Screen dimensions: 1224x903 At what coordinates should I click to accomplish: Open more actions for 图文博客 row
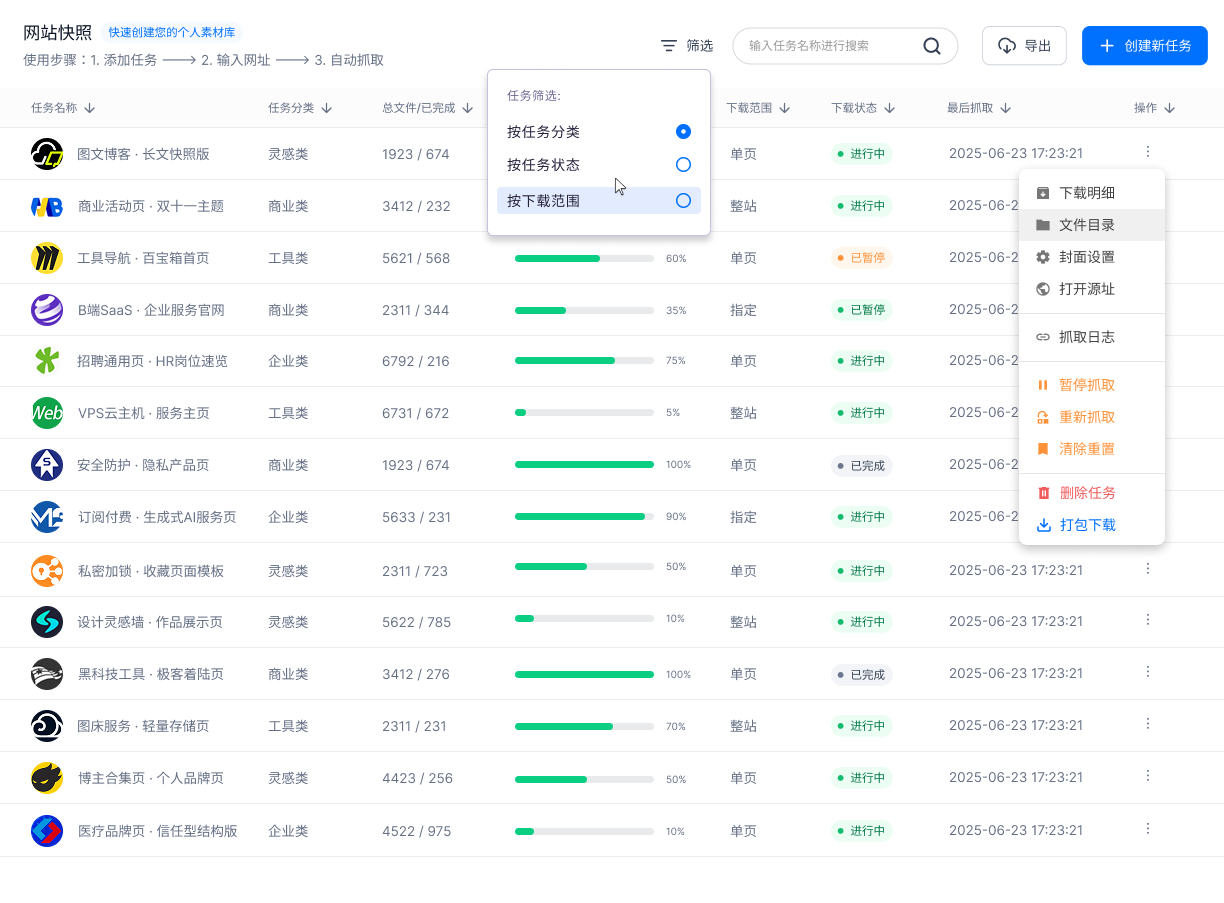(1148, 152)
